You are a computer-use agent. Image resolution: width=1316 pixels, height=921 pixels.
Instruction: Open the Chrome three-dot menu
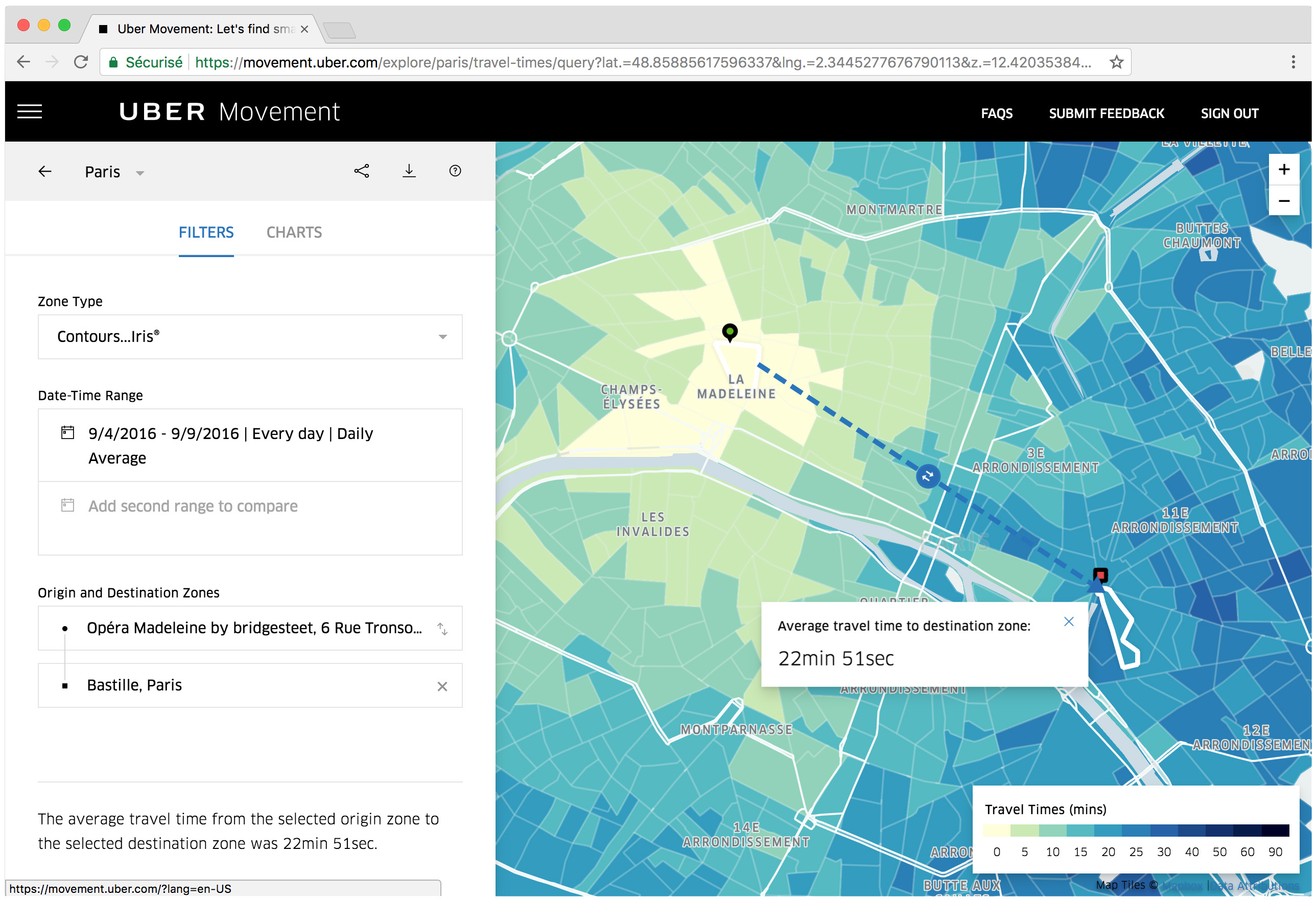click(x=1293, y=62)
